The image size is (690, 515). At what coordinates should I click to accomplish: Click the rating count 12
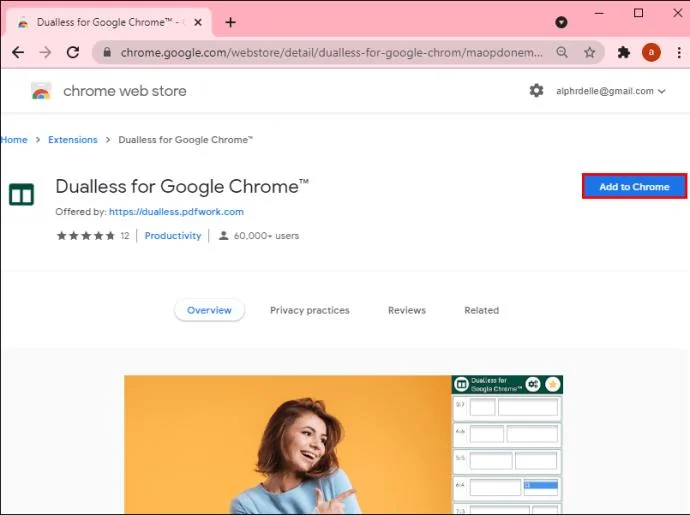pyautogui.click(x=125, y=236)
